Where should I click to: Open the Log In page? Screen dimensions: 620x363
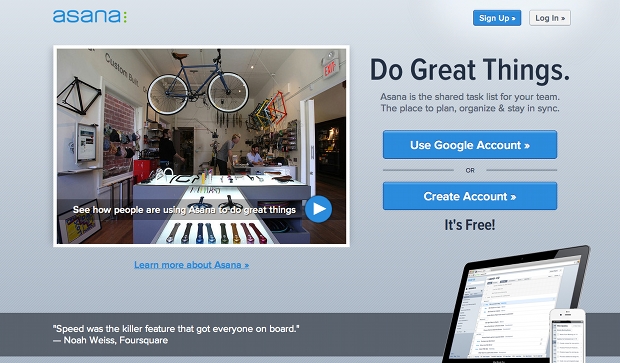[550, 18]
